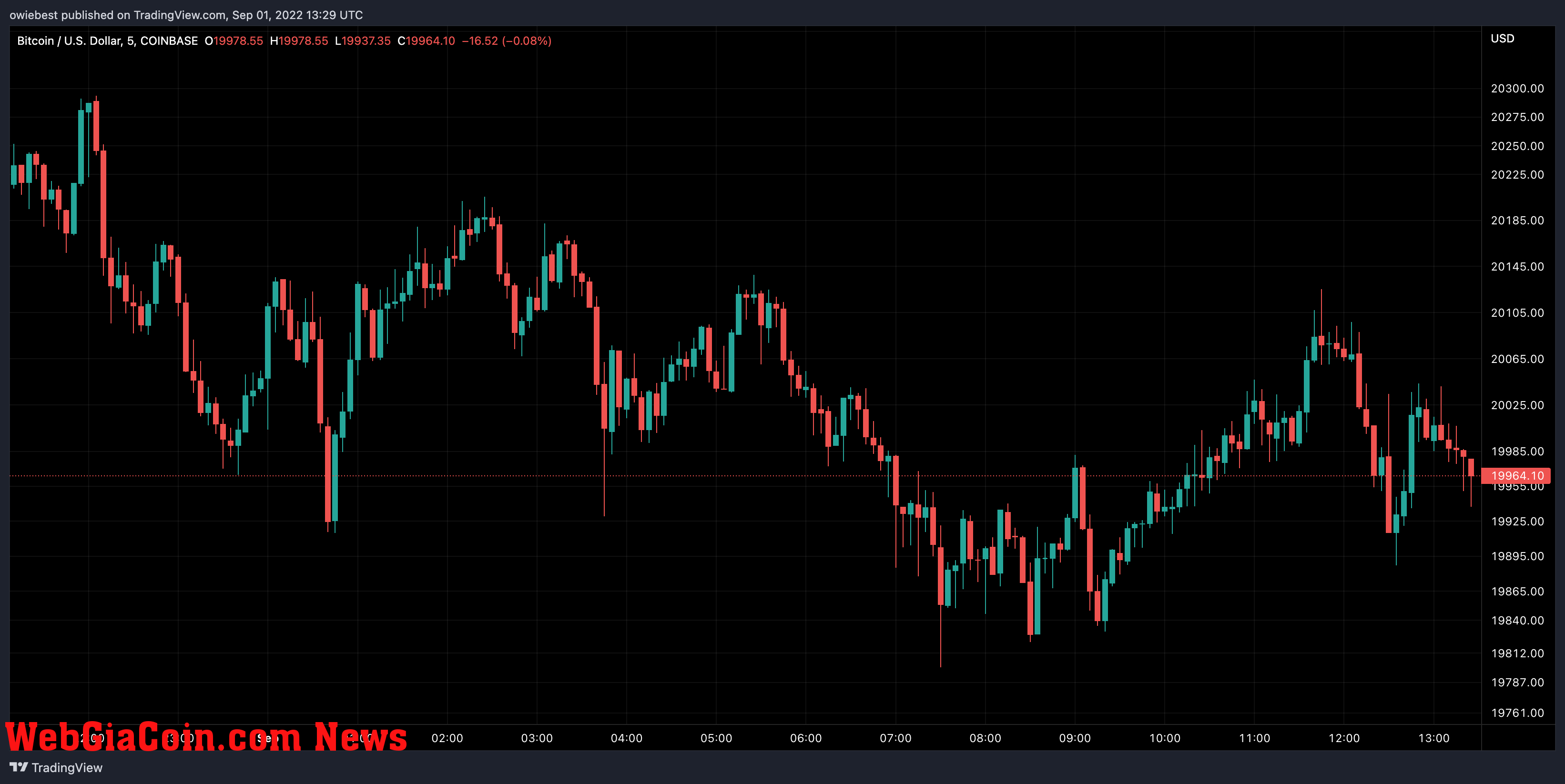Screen dimensions: 1565x784
Task: Click the 20105.00 price axis label
Action: [x=1517, y=313]
